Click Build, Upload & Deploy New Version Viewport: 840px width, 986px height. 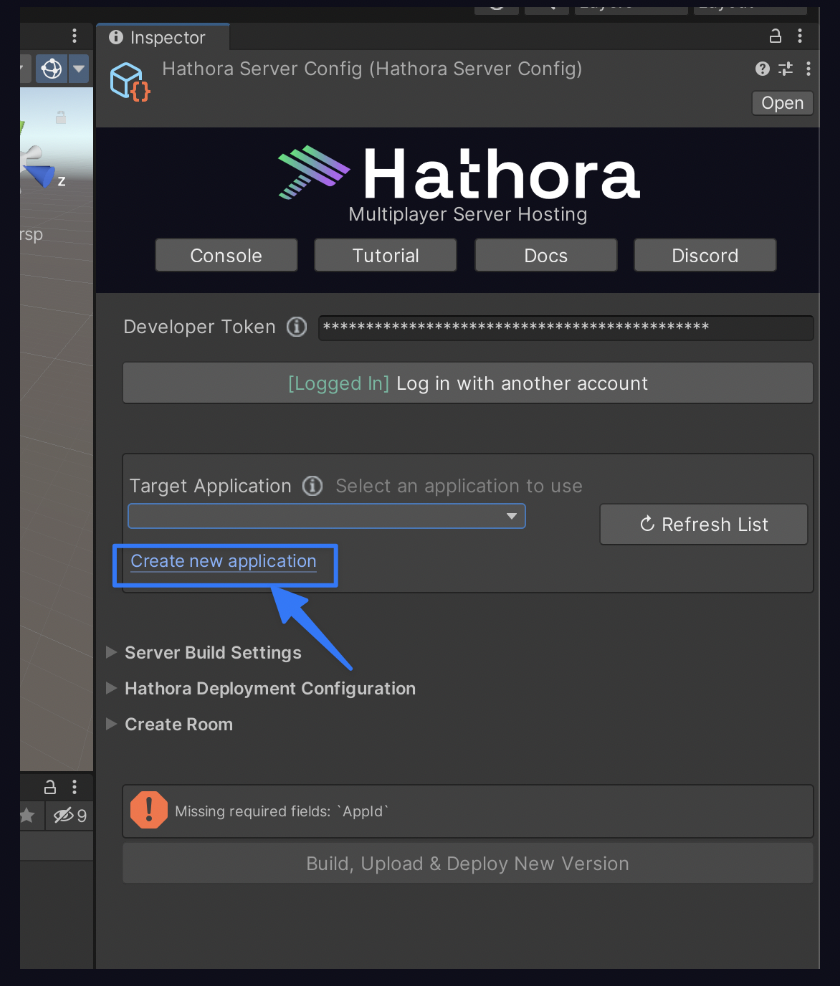(x=468, y=863)
